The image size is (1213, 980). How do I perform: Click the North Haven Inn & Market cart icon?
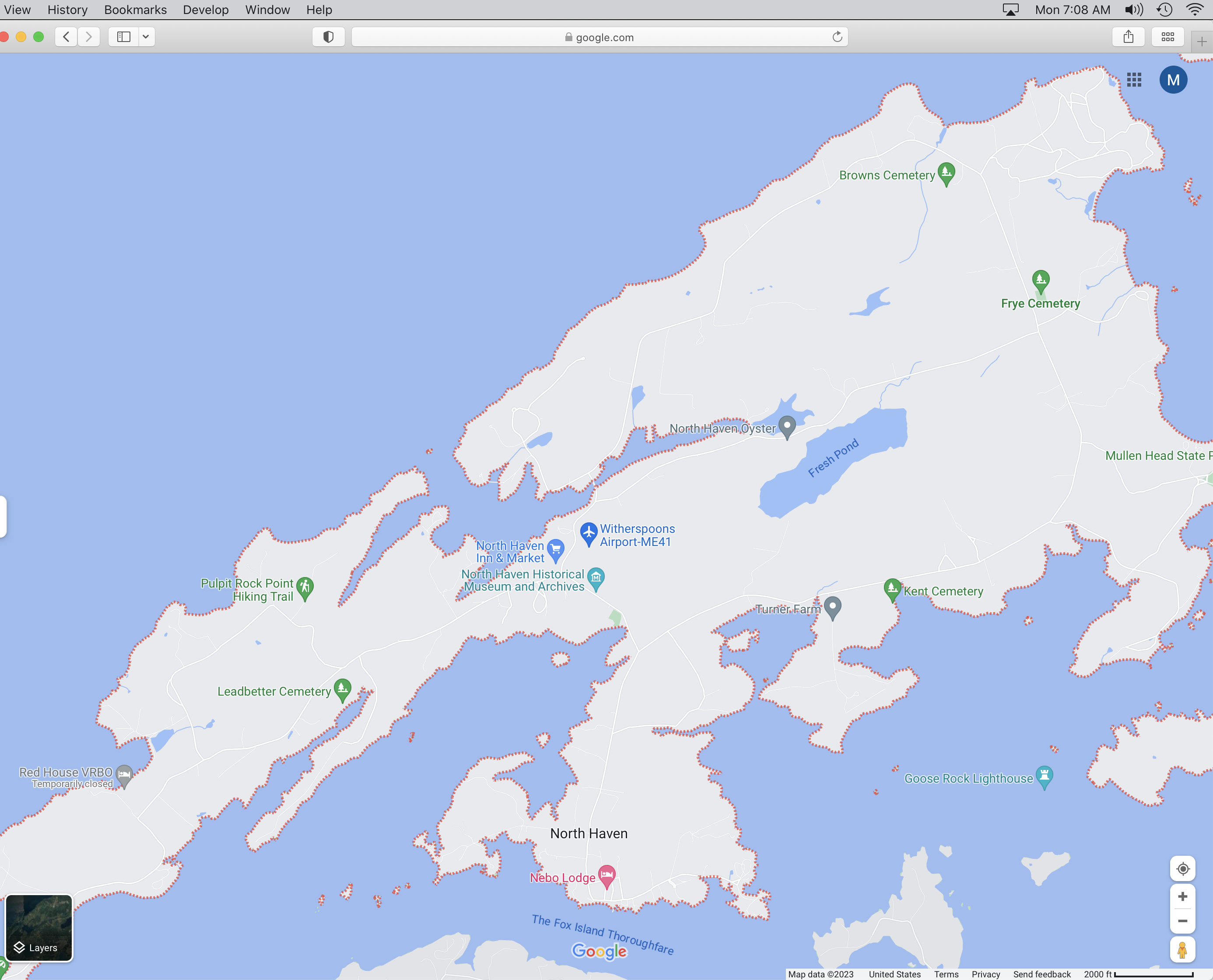(556, 549)
